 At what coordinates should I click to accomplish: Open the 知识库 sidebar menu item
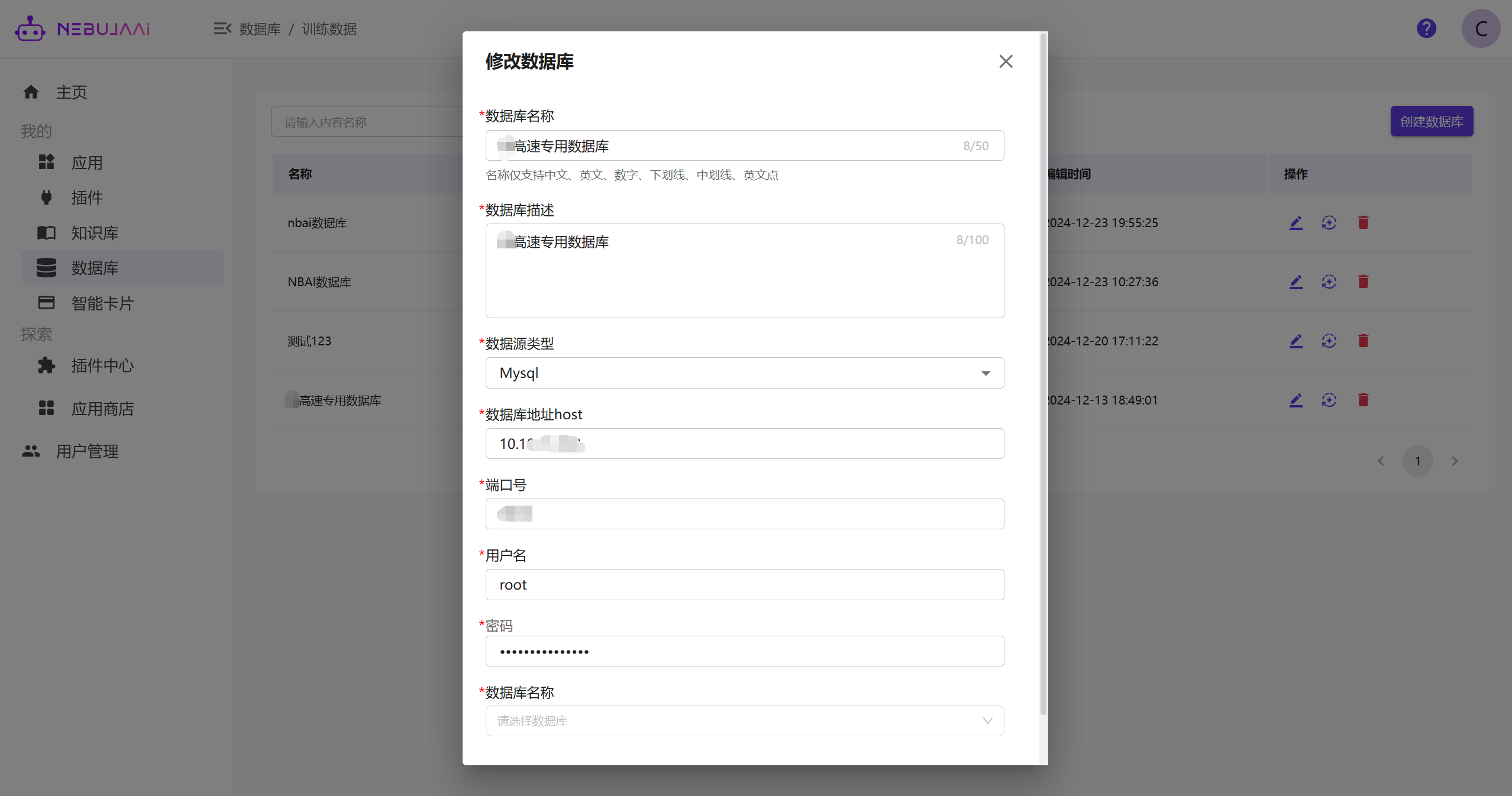[x=95, y=233]
